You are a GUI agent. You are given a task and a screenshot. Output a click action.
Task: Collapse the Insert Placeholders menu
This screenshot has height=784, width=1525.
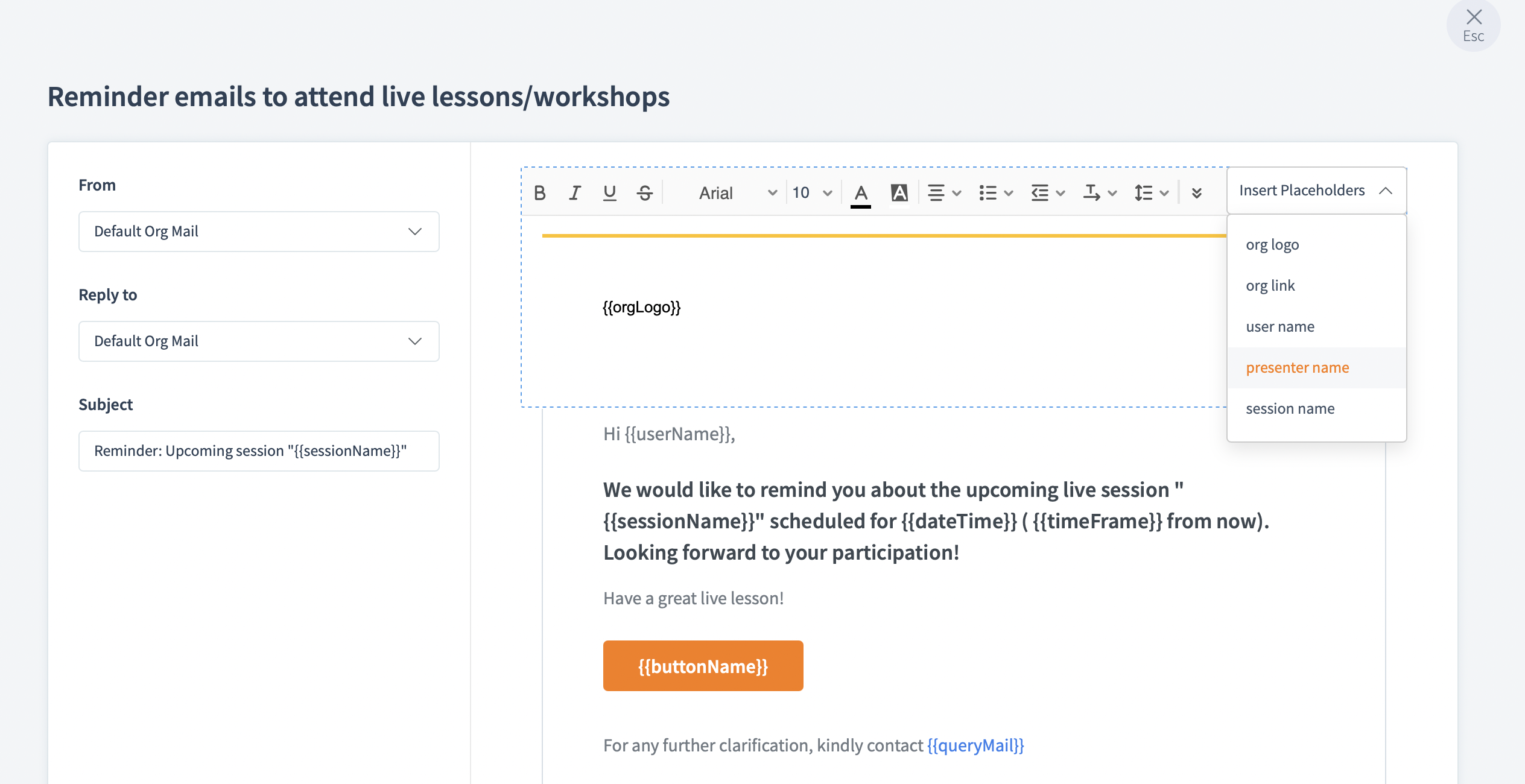(1316, 191)
